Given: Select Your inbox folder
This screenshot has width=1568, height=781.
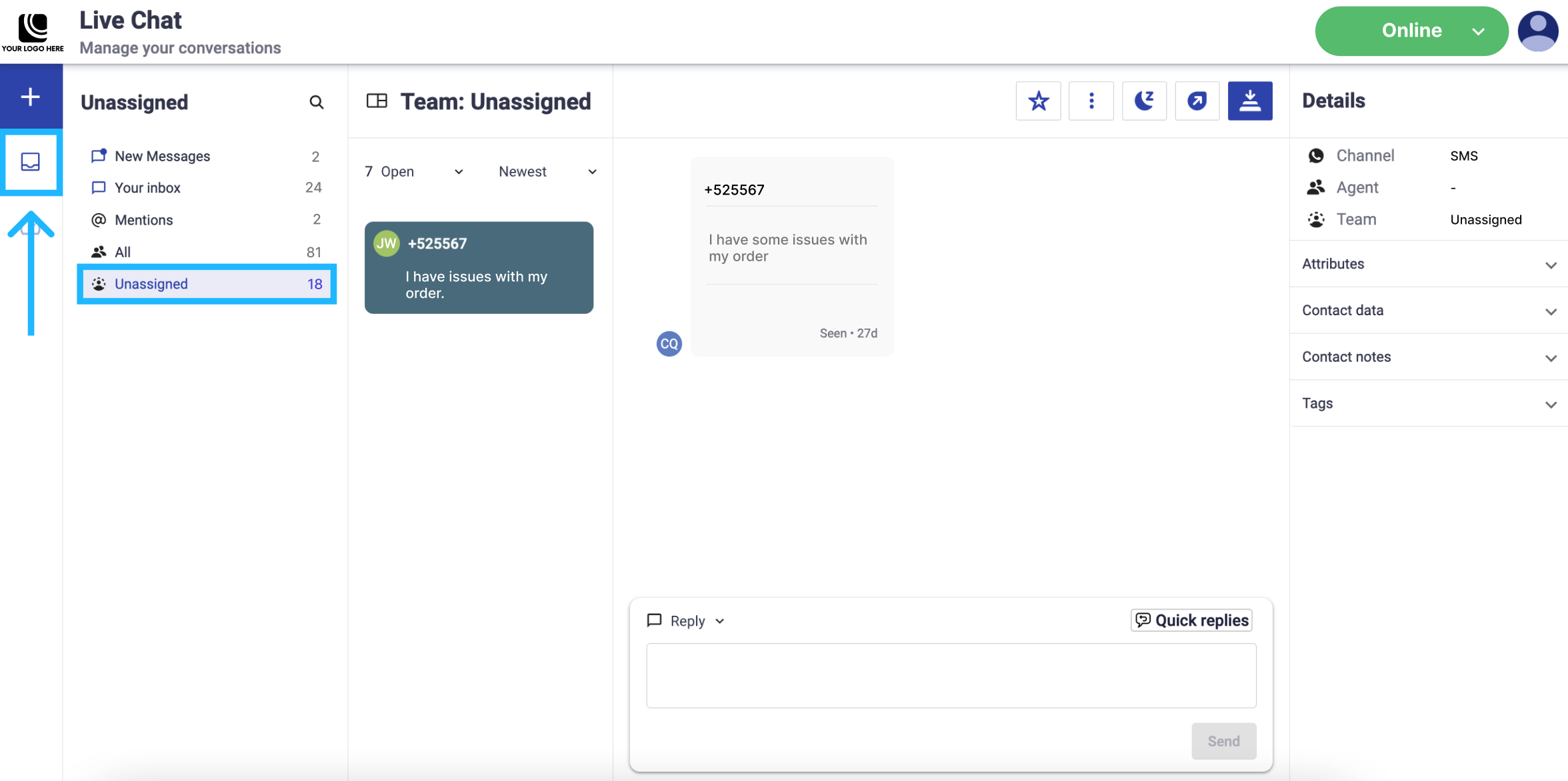Looking at the screenshot, I should 147,188.
